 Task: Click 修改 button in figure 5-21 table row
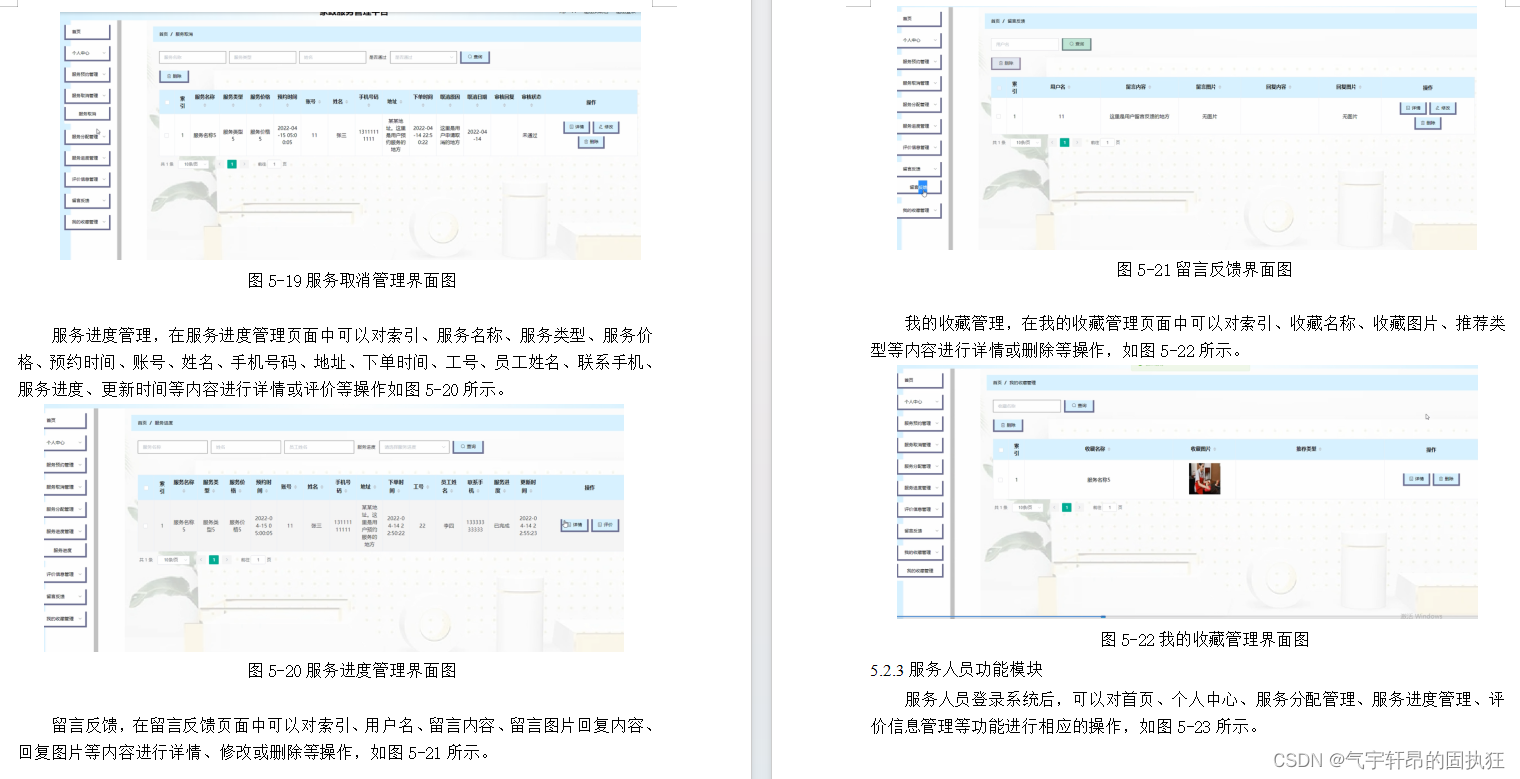1443,107
